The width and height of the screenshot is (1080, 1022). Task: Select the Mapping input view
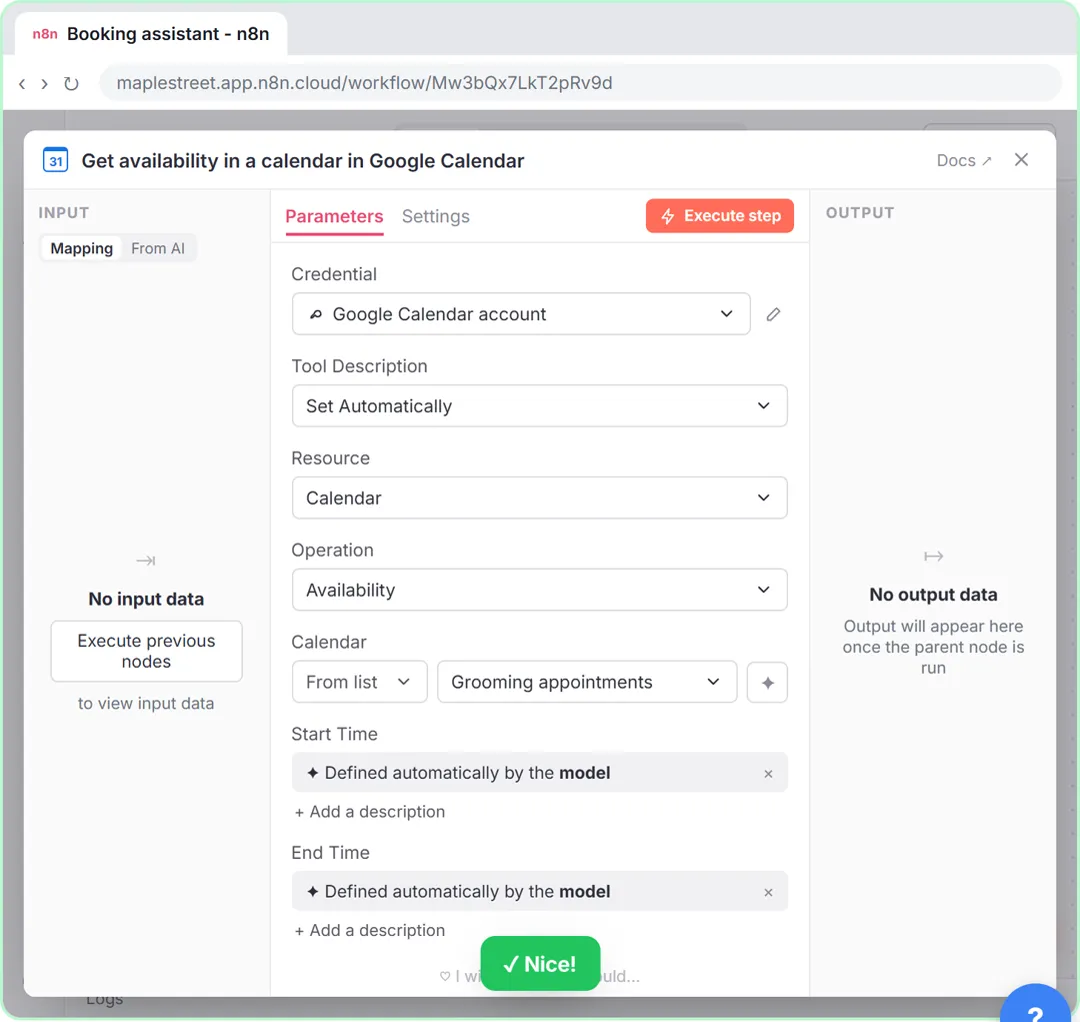tap(81, 249)
